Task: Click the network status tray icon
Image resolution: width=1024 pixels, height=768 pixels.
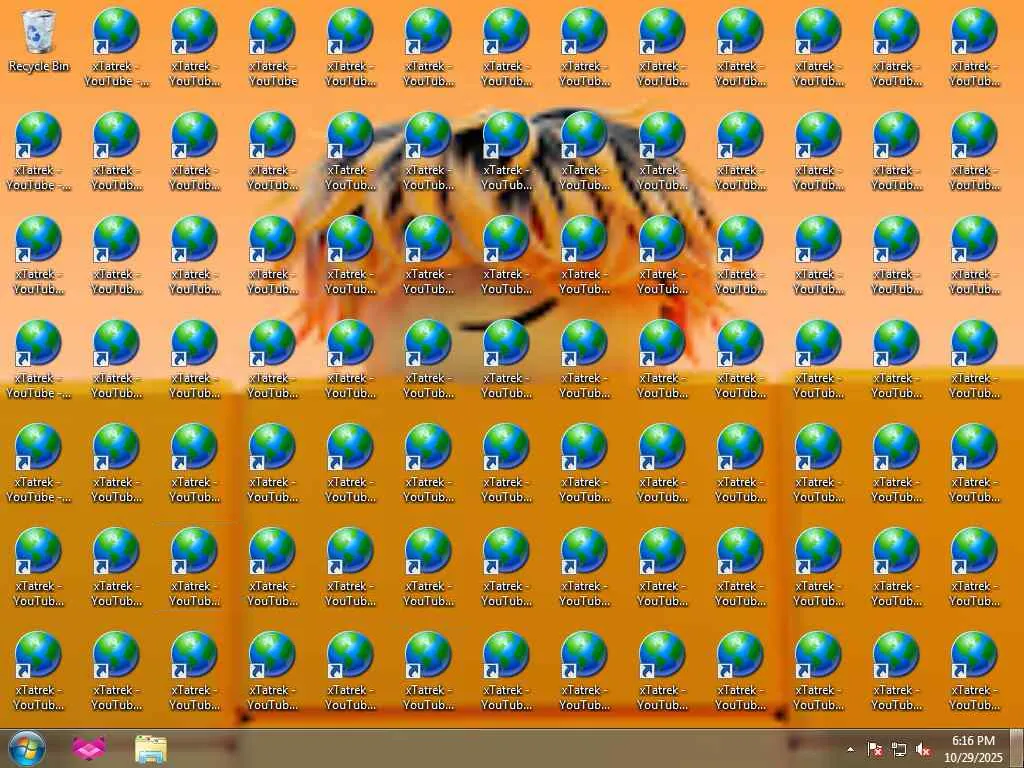Action: 899,749
